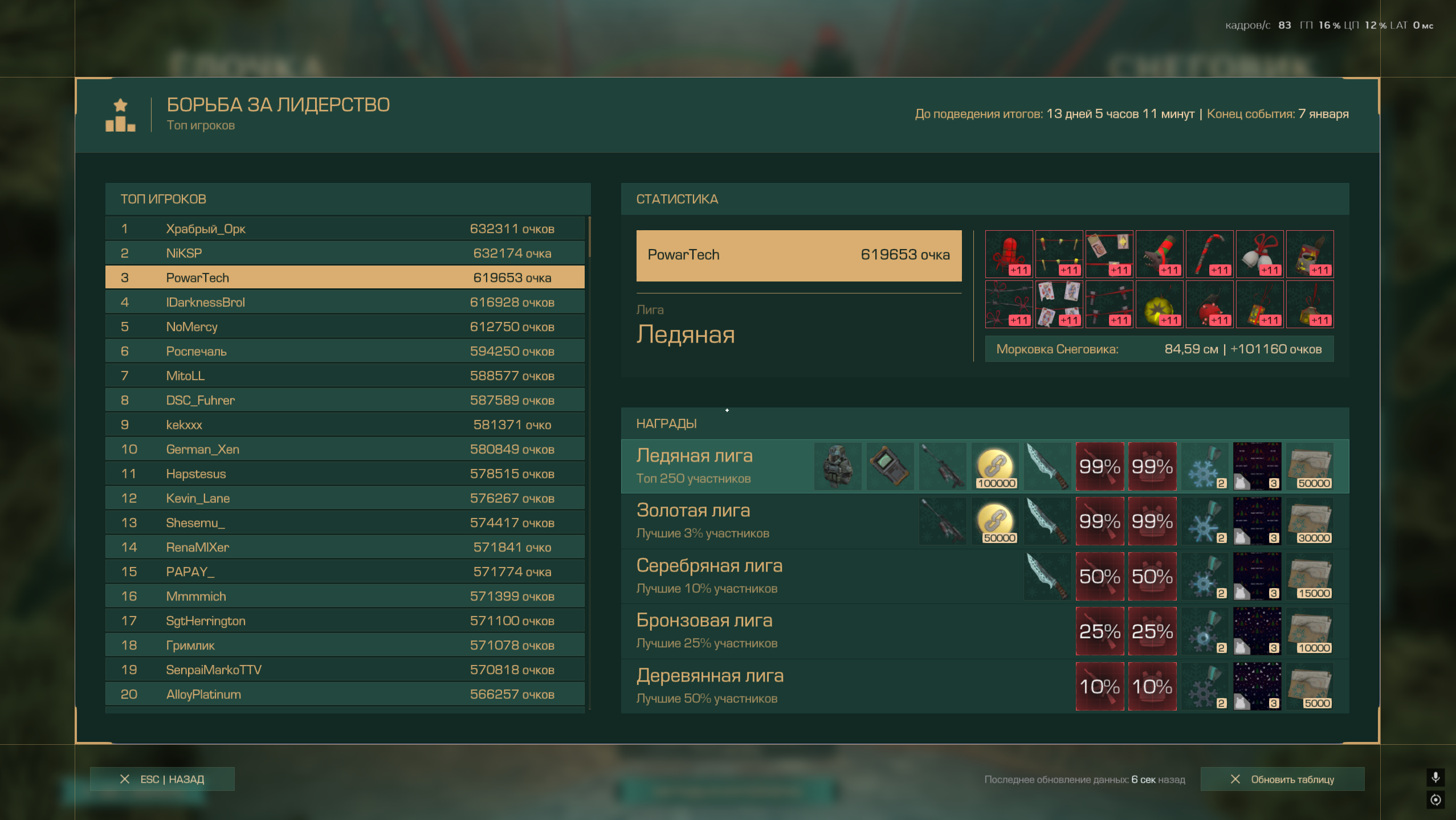
Task: Select player row Hapstesus
Action: [345, 474]
